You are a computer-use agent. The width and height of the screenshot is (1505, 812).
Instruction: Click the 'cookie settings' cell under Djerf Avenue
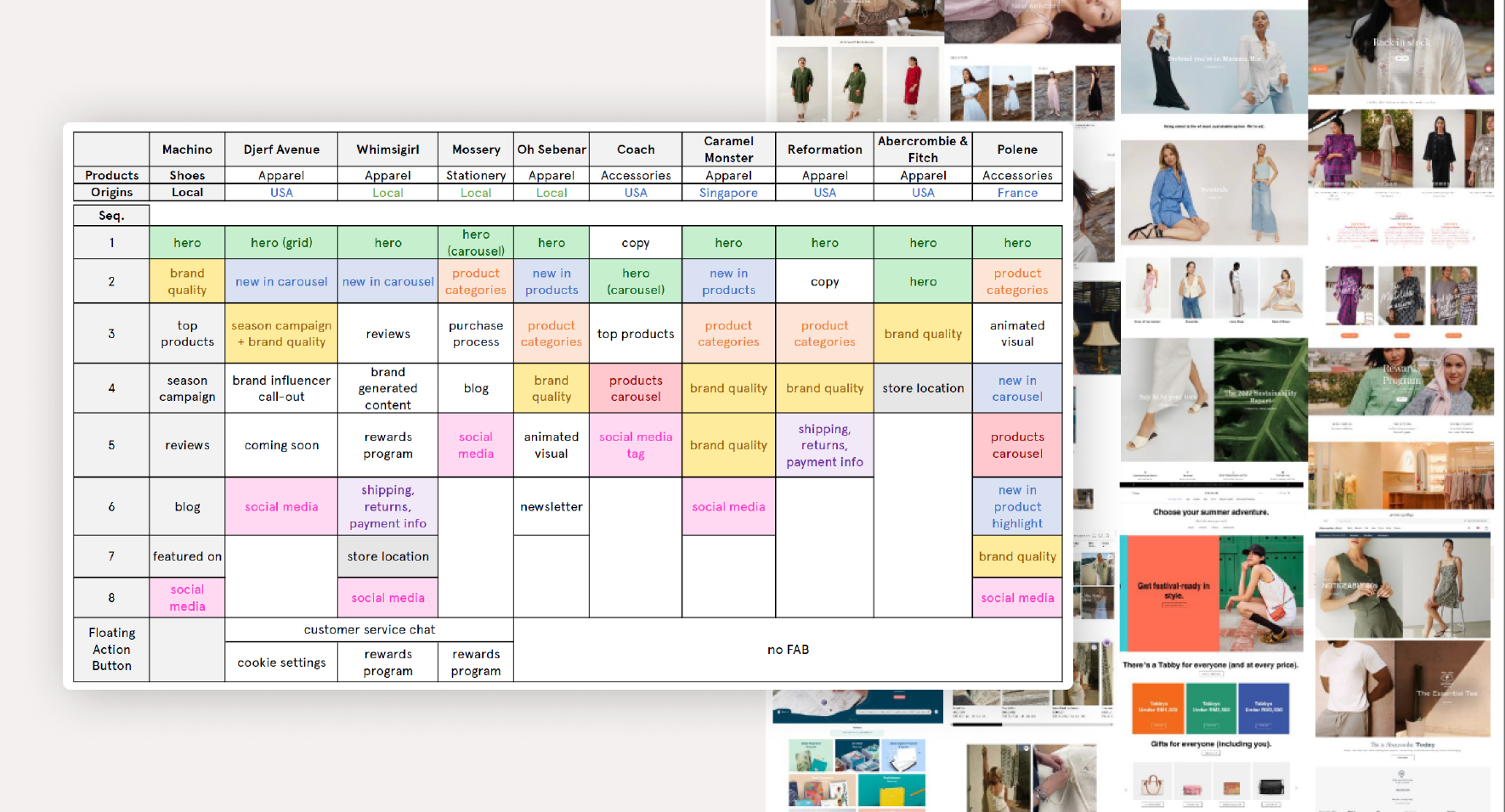[281, 662]
